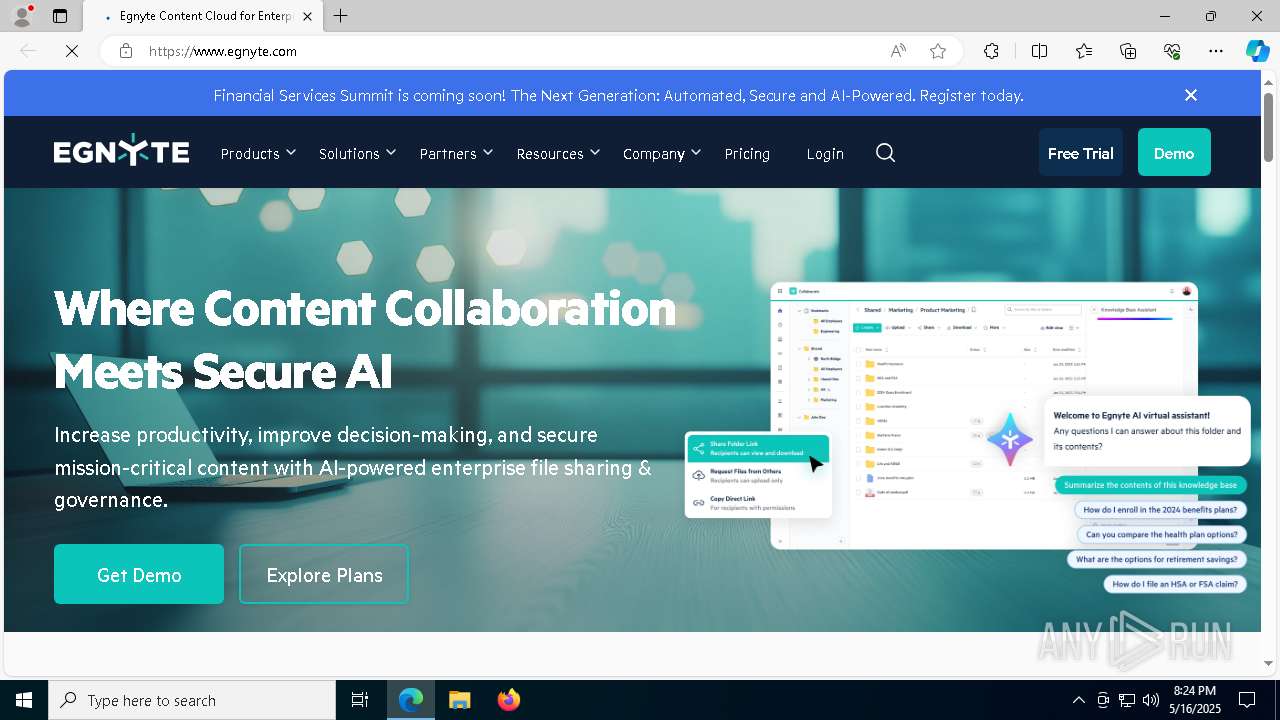This screenshot has width=1280, height=720.
Task: View site information lock icon
Action: [x=126, y=51]
